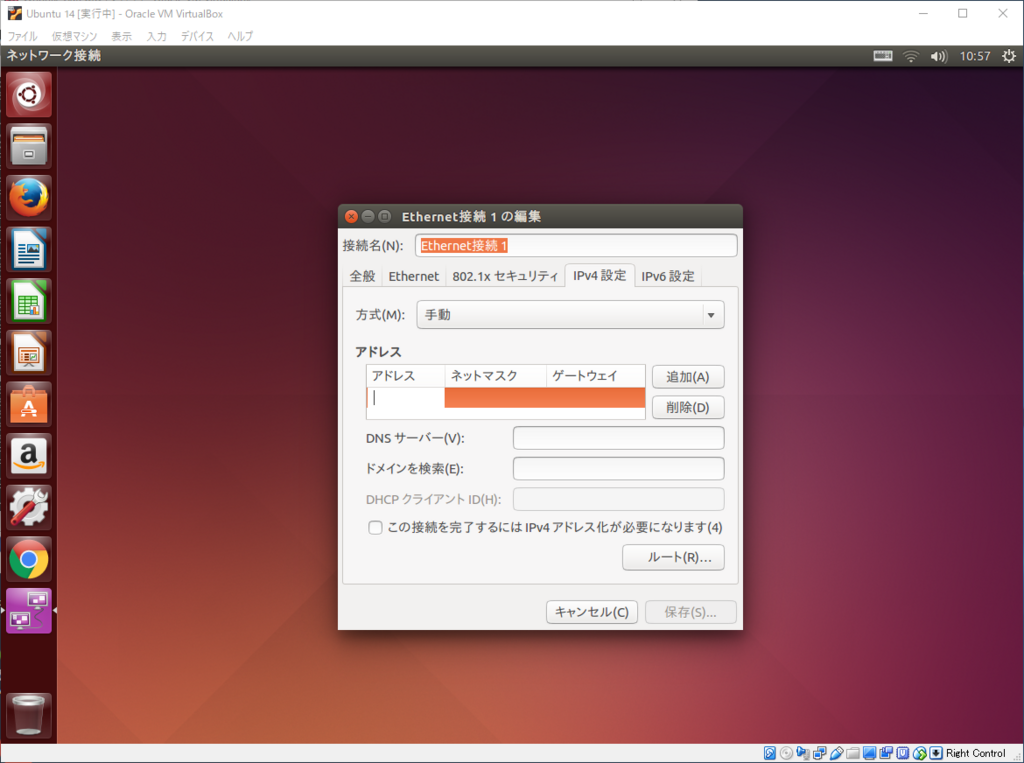Open LibreOffice Writer from launcher
1024x763 pixels.
[29, 250]
